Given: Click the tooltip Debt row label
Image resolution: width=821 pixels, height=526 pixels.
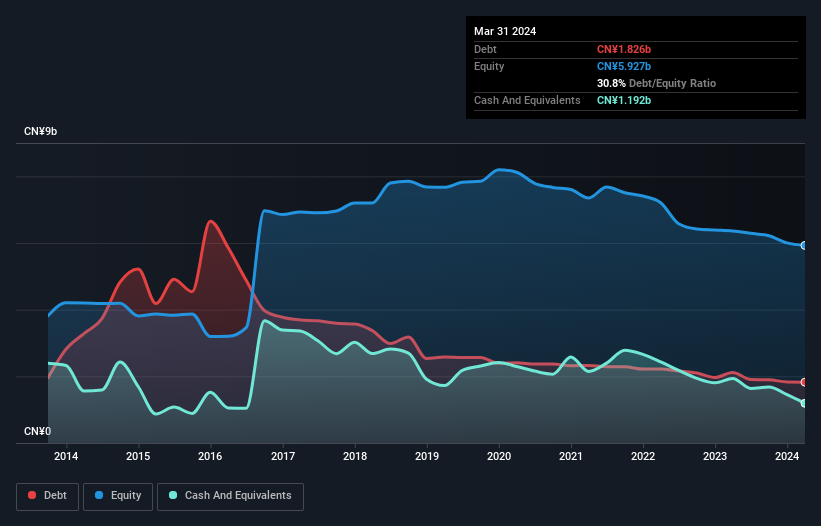Looking at the screenshot, I should (x=485, y=49).
